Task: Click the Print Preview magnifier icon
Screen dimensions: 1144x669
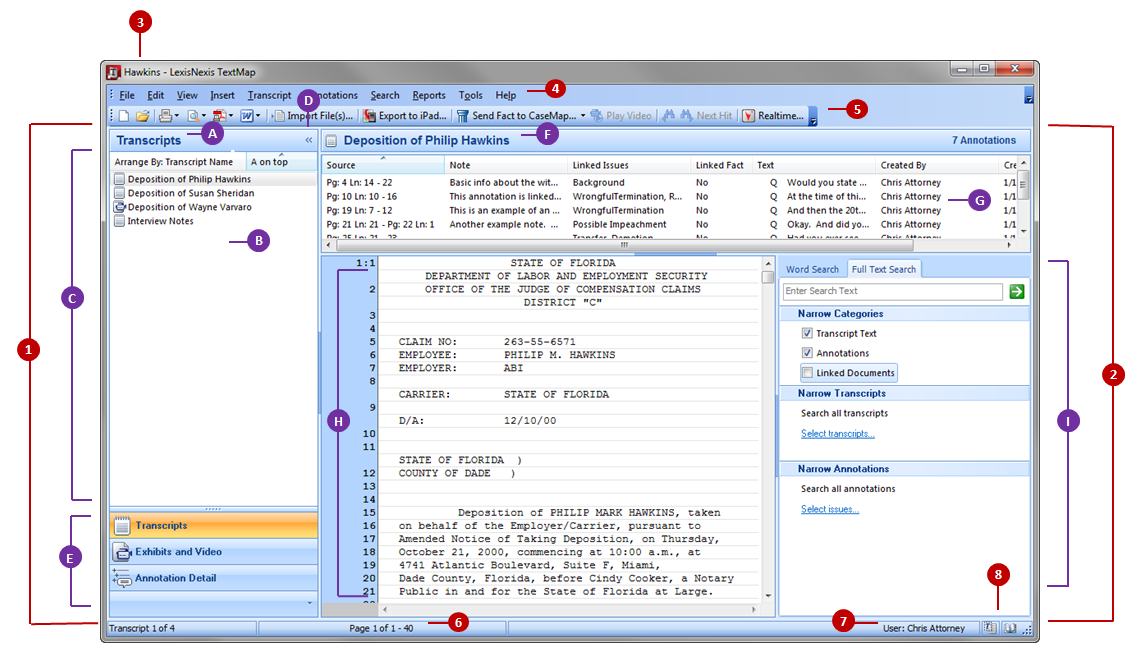Action: [193, 116]
